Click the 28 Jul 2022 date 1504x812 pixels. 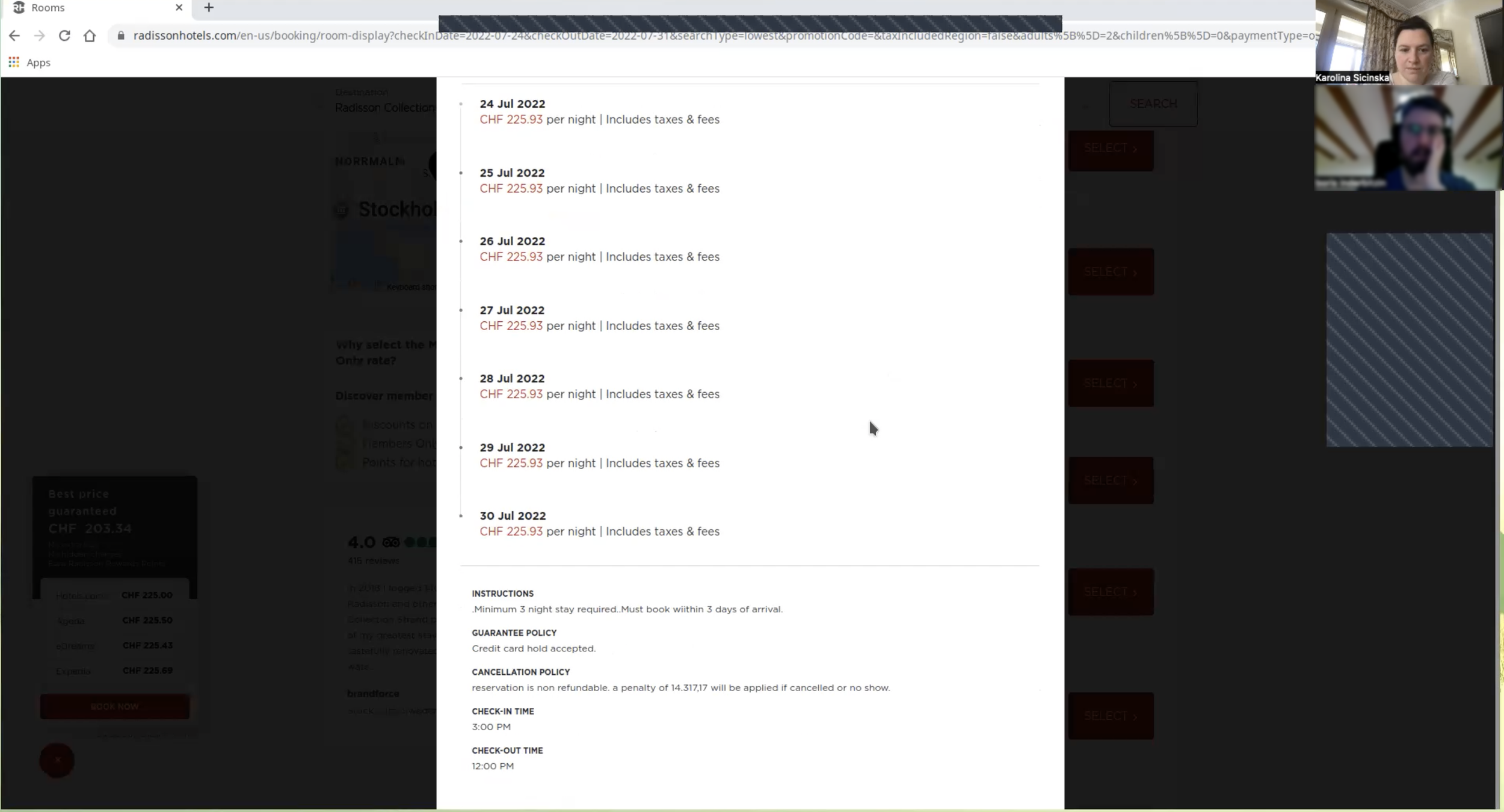pos(512,378)
